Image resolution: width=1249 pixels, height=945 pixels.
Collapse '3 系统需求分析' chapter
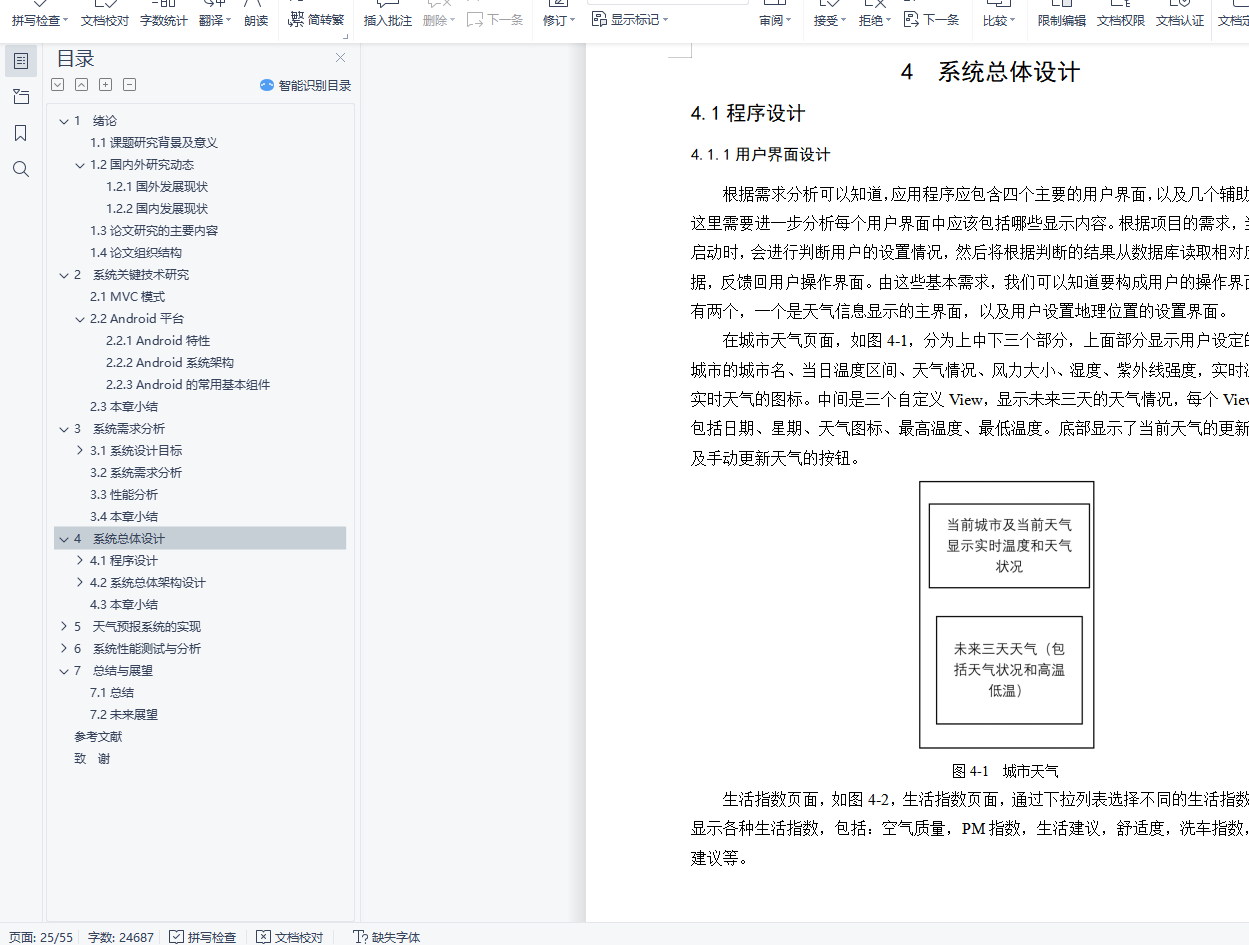point(64,429)
